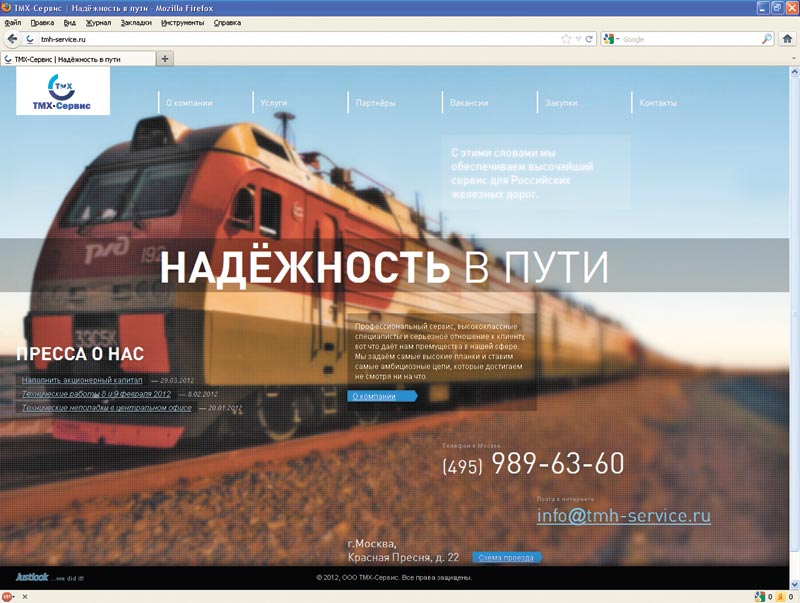Click the Adblock icon in the status bar
The height and width of the screenshot is (603, 800).
pos(9,596)
